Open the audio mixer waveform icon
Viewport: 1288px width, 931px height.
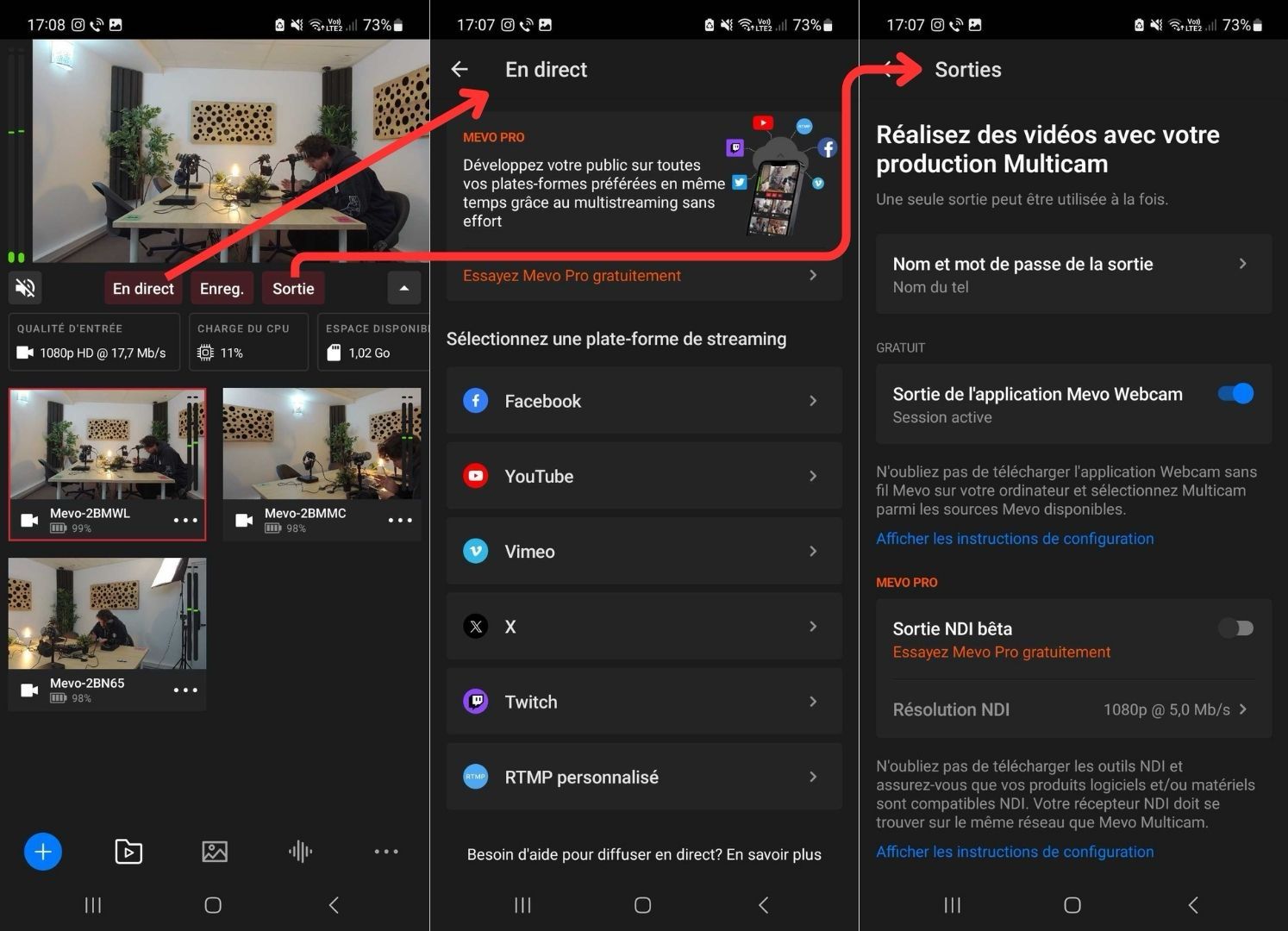pos(299,852)
